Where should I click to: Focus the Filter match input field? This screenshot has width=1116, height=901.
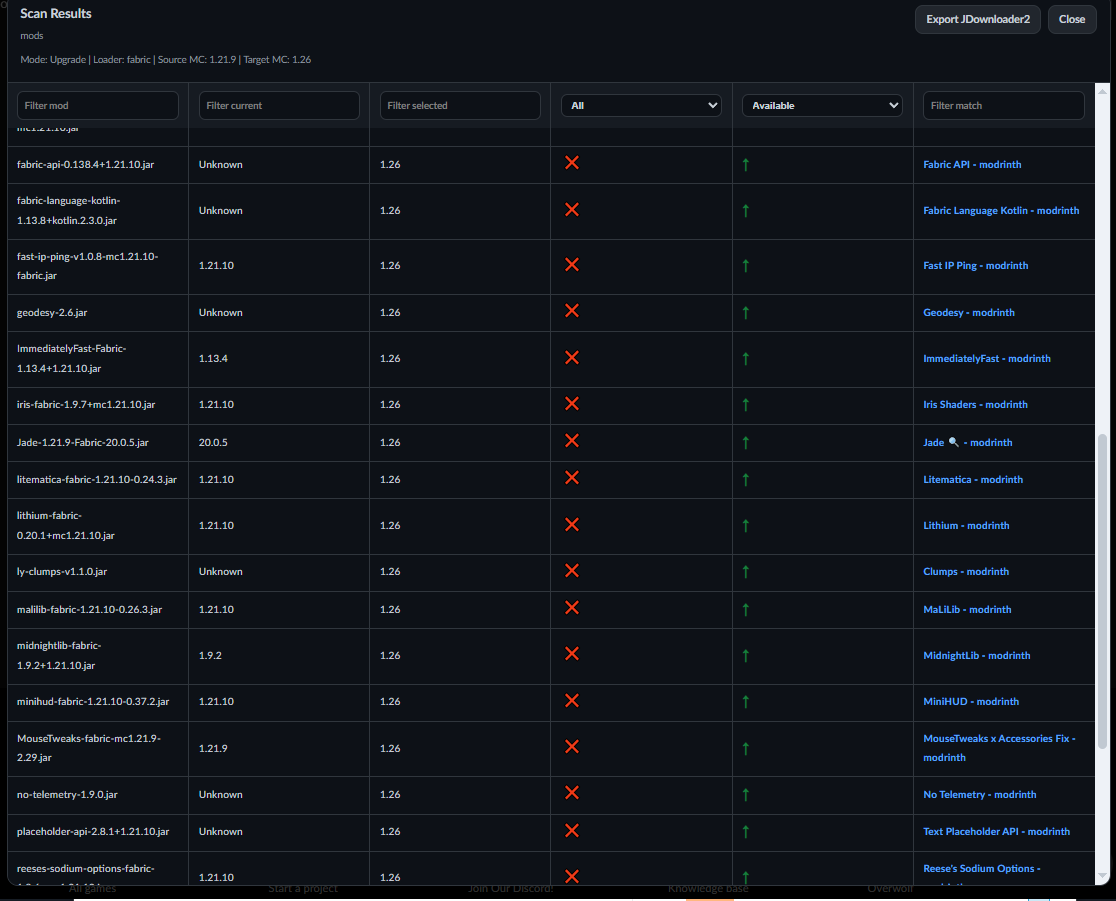click(x=1004, y=105)
